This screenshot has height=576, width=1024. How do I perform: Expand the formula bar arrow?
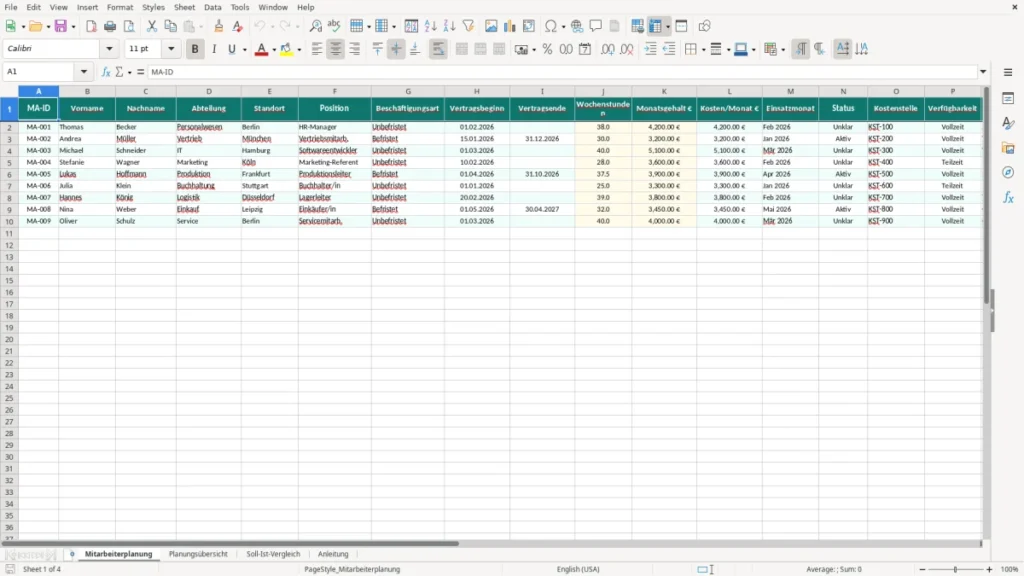coord(983,72)
